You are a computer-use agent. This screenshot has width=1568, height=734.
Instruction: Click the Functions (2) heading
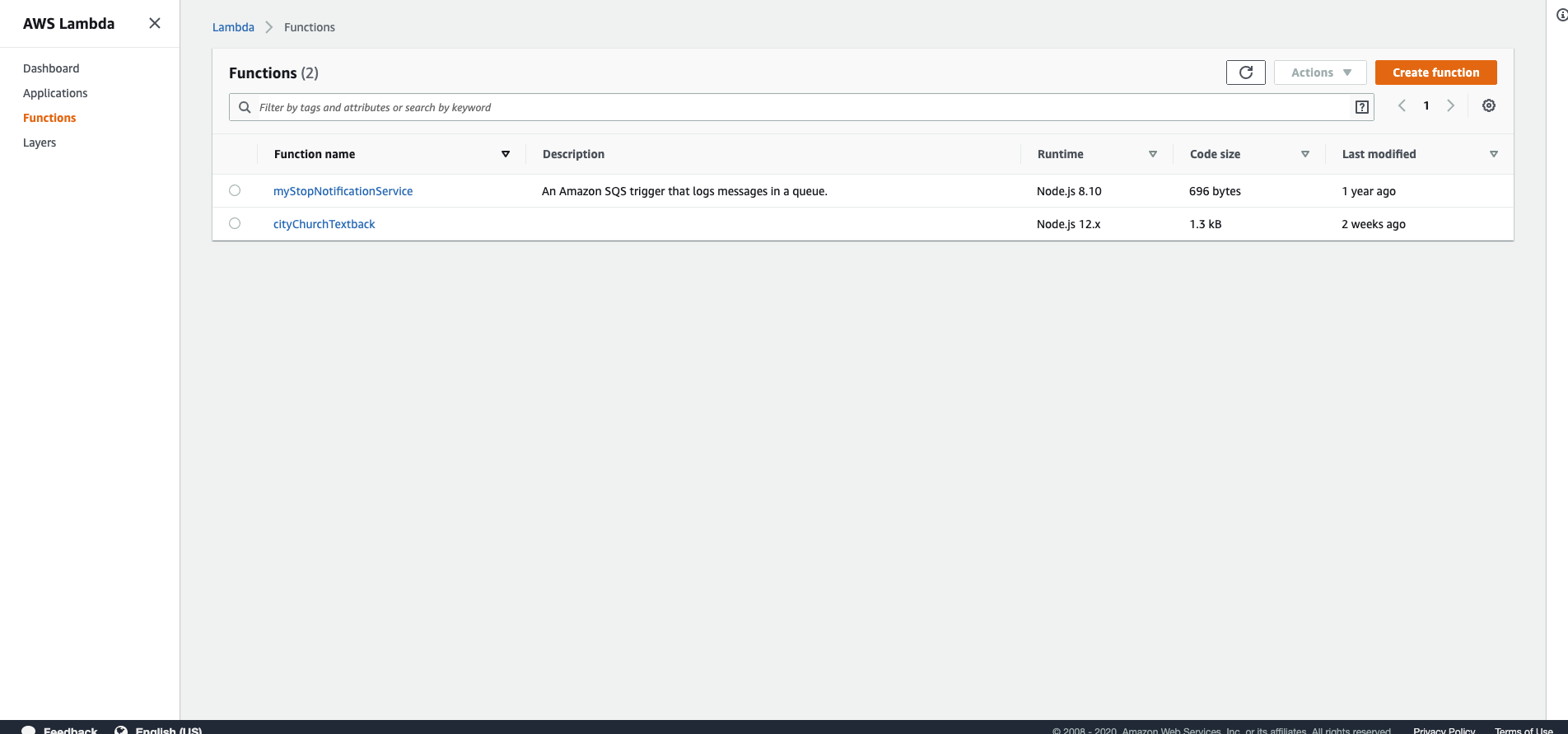(273, 73)
